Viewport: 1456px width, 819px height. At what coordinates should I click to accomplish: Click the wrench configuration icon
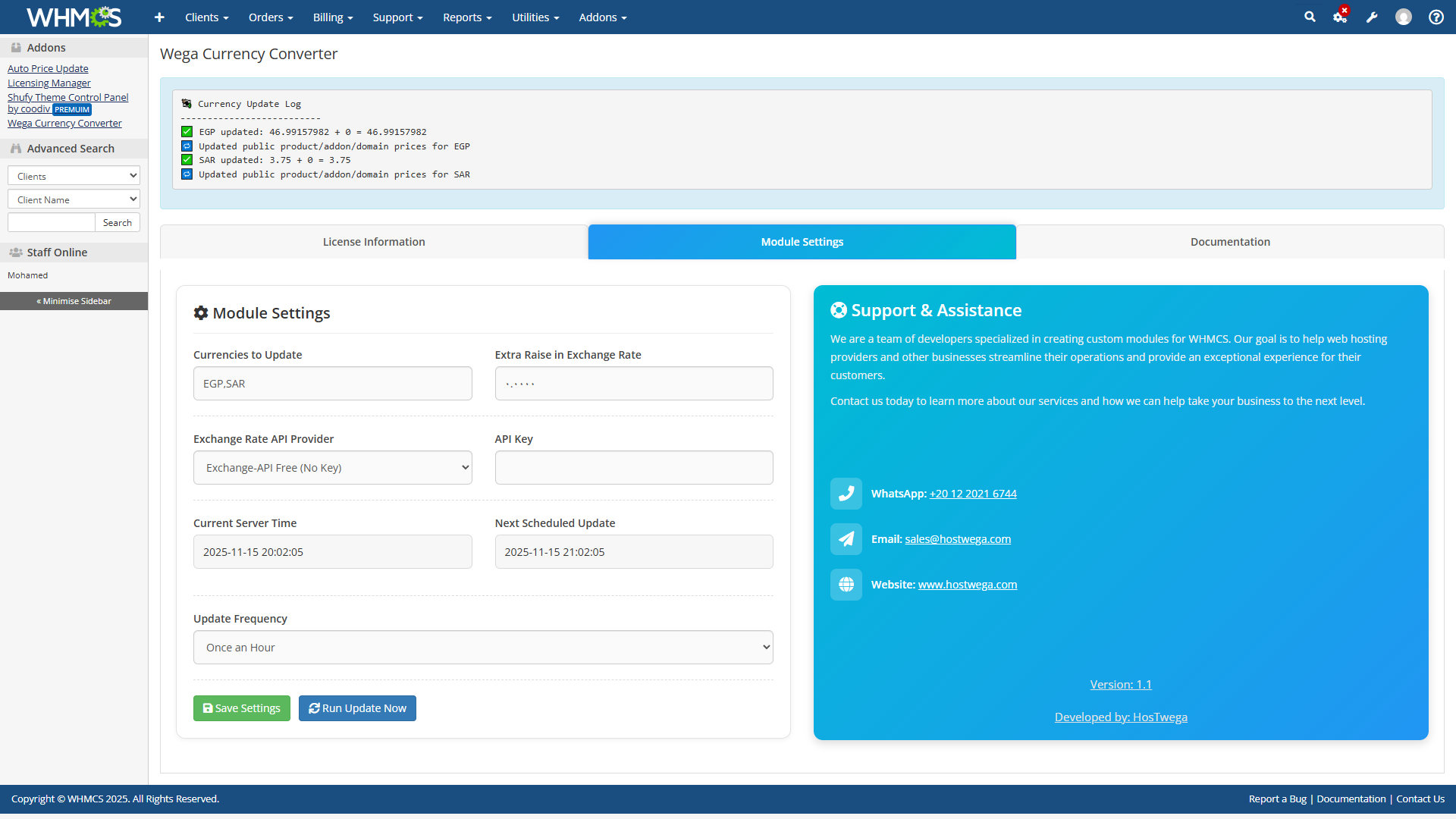pos(1372,17)
